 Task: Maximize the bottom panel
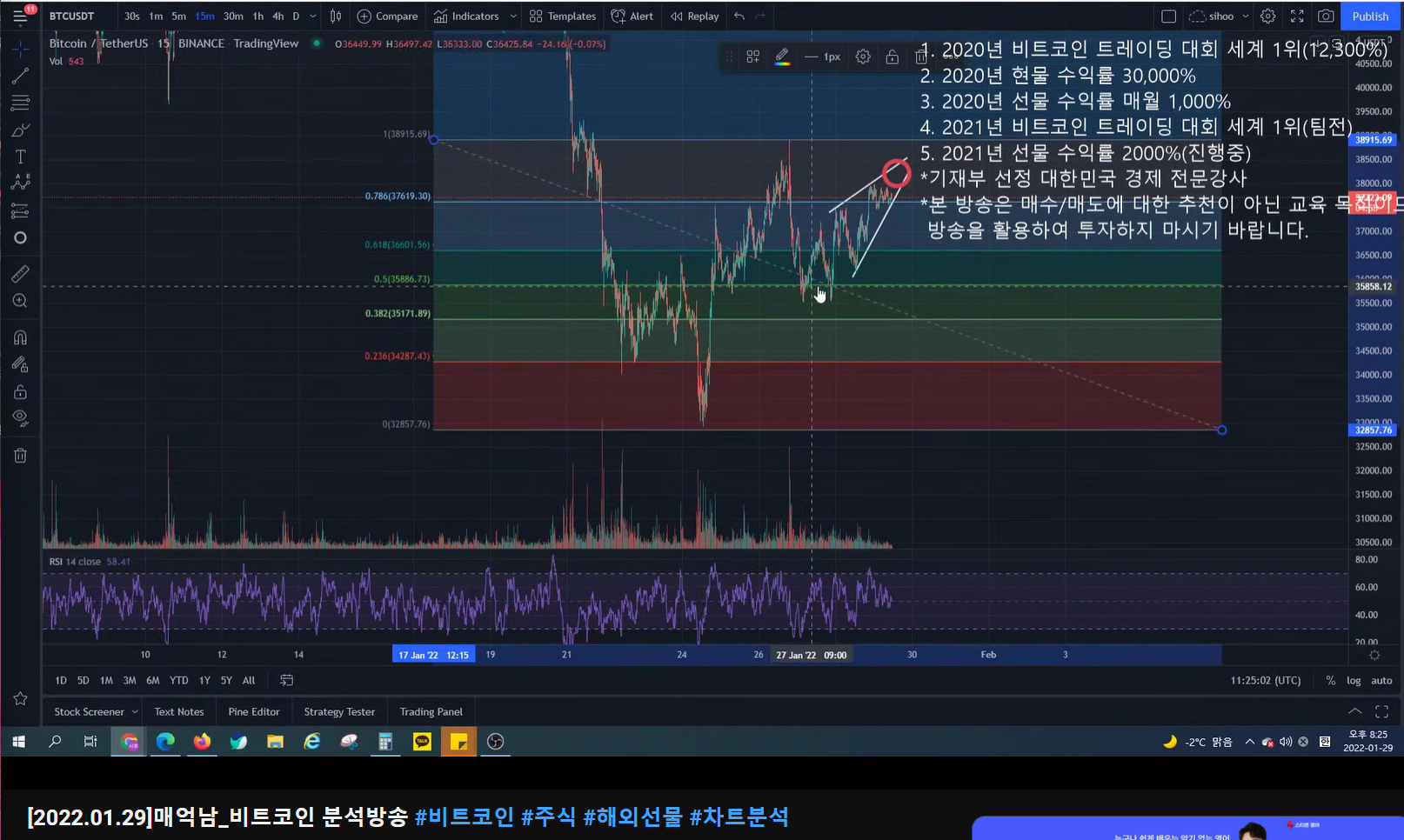(x=1381, y=711)
